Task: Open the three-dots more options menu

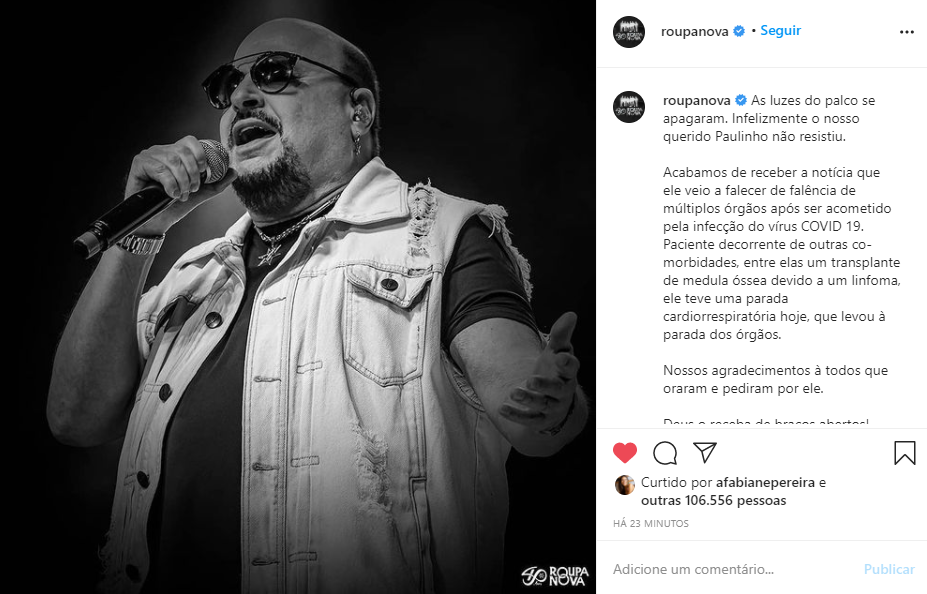Action: [906, 32]
